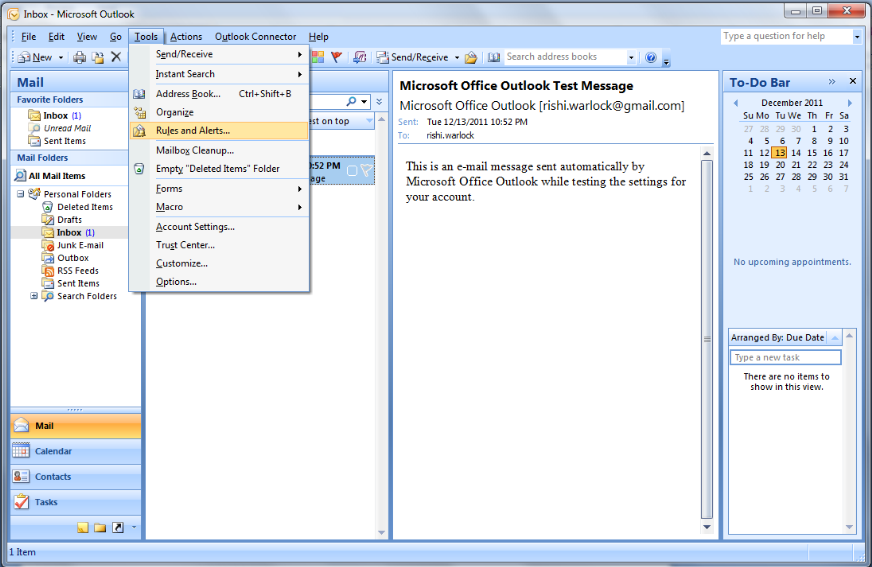This screenshot has height=567, width=872.
Task: Switch to the Tasks pane button
Action: click(76, 503)
